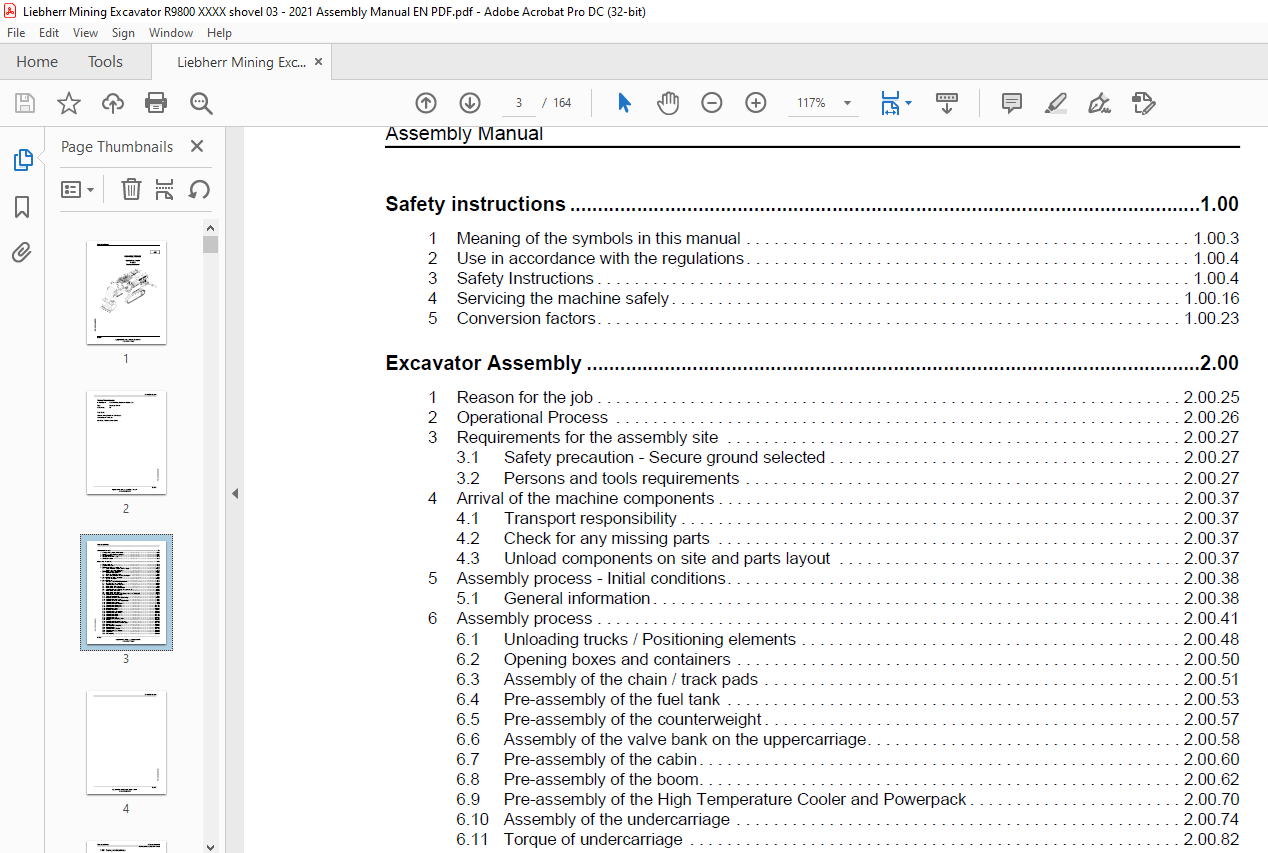Click 'Servicing the machine safely' entry
This screenshot has width=1268, height=853.
(x=563, y=298)
